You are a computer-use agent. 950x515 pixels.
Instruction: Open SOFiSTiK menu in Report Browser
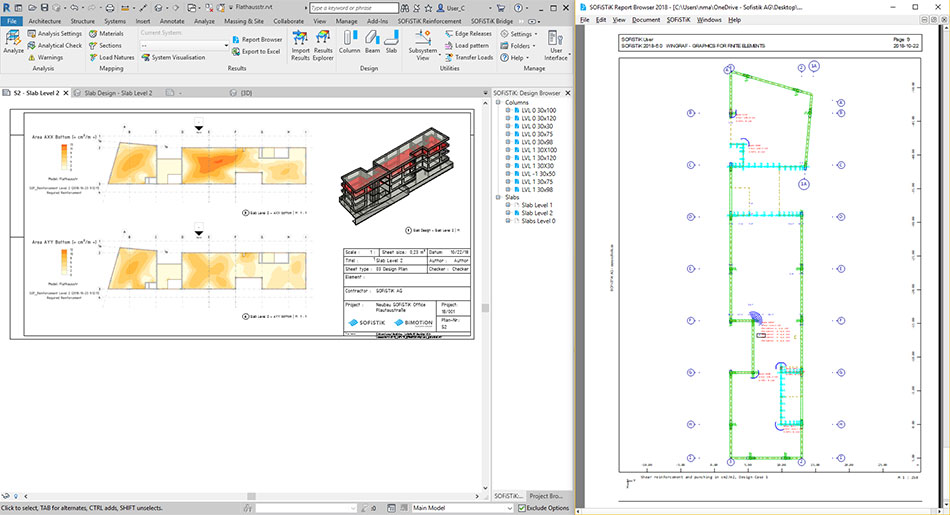(x=679, y=19)
